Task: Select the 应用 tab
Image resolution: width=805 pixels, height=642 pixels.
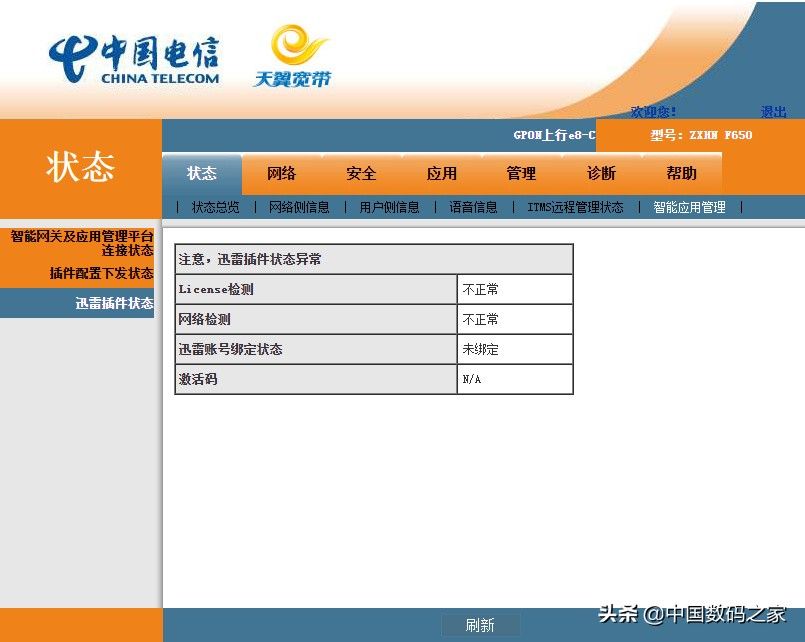Action: coord(441,173)
